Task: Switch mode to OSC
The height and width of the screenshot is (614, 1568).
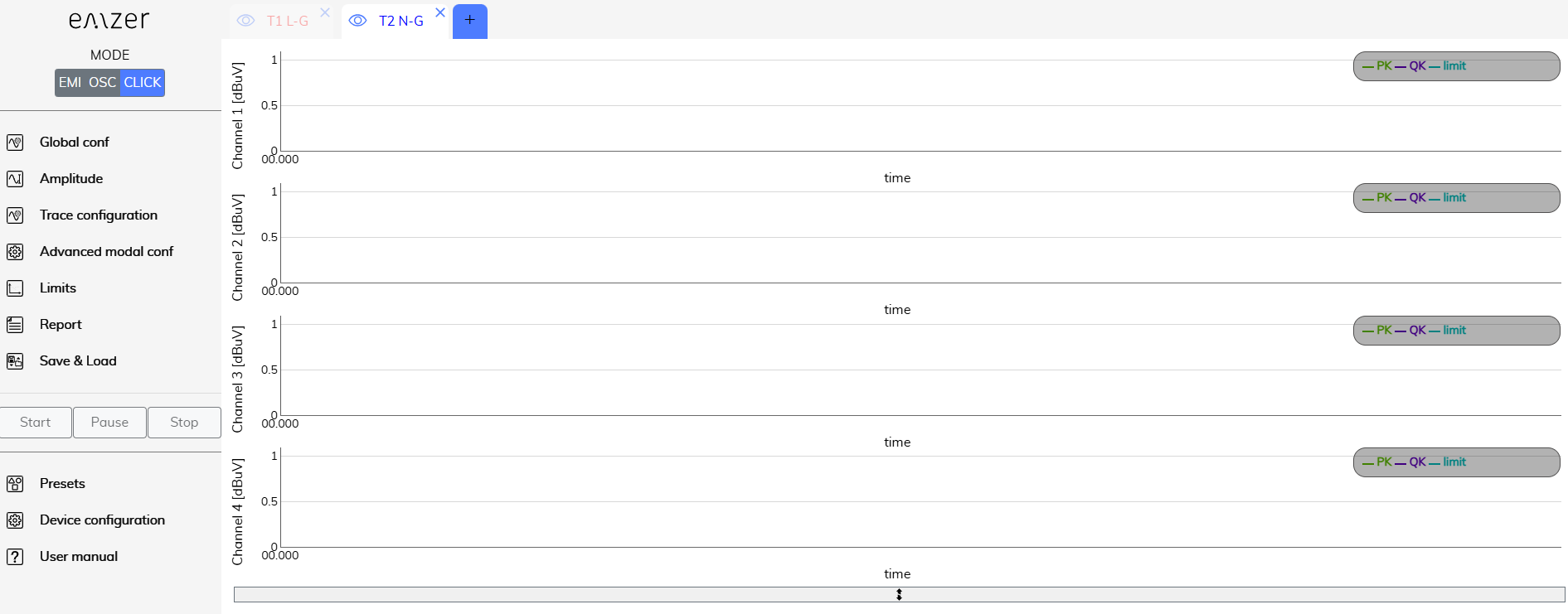Action: 103,83
